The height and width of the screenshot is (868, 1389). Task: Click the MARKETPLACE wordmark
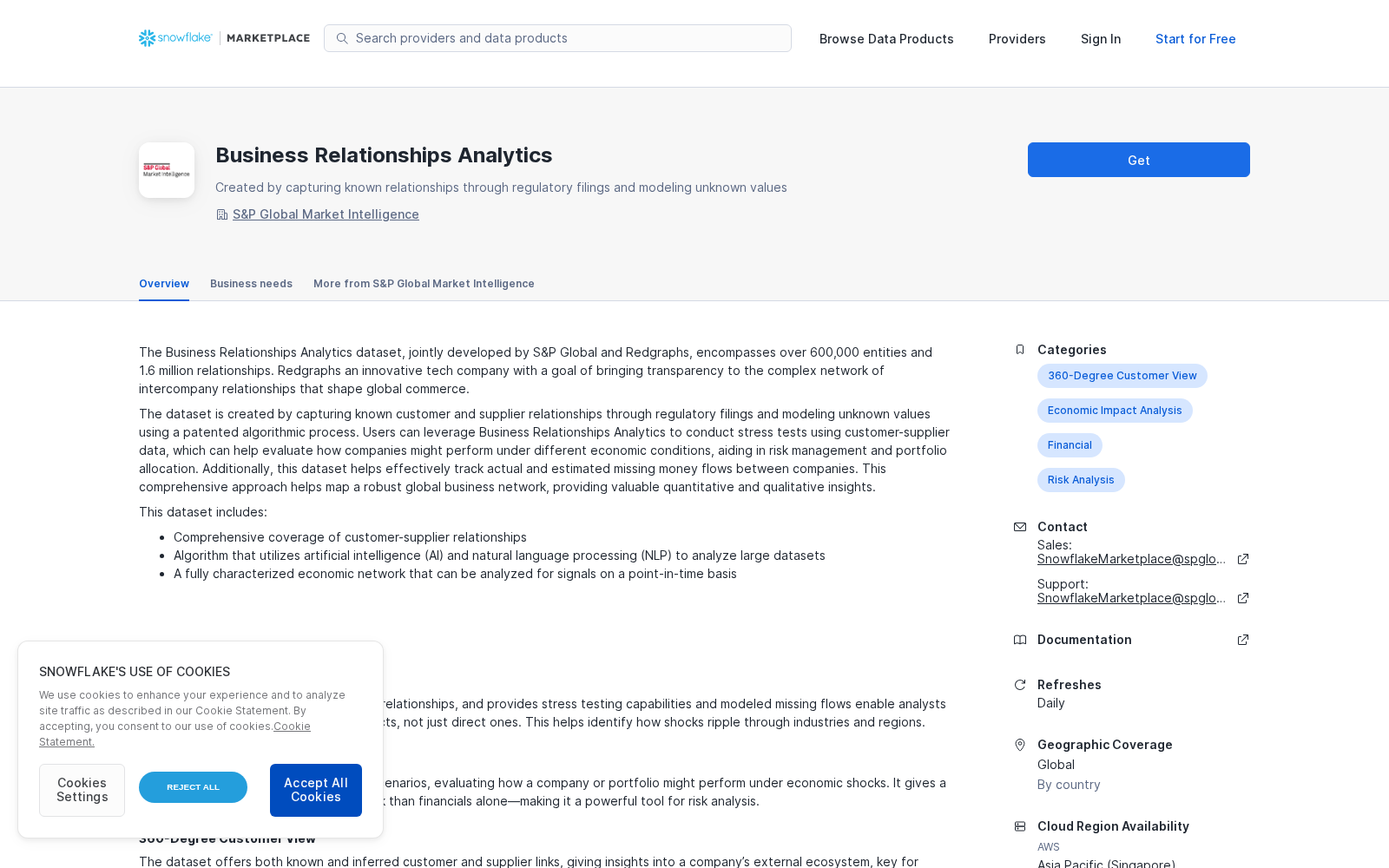coord(268,38)
